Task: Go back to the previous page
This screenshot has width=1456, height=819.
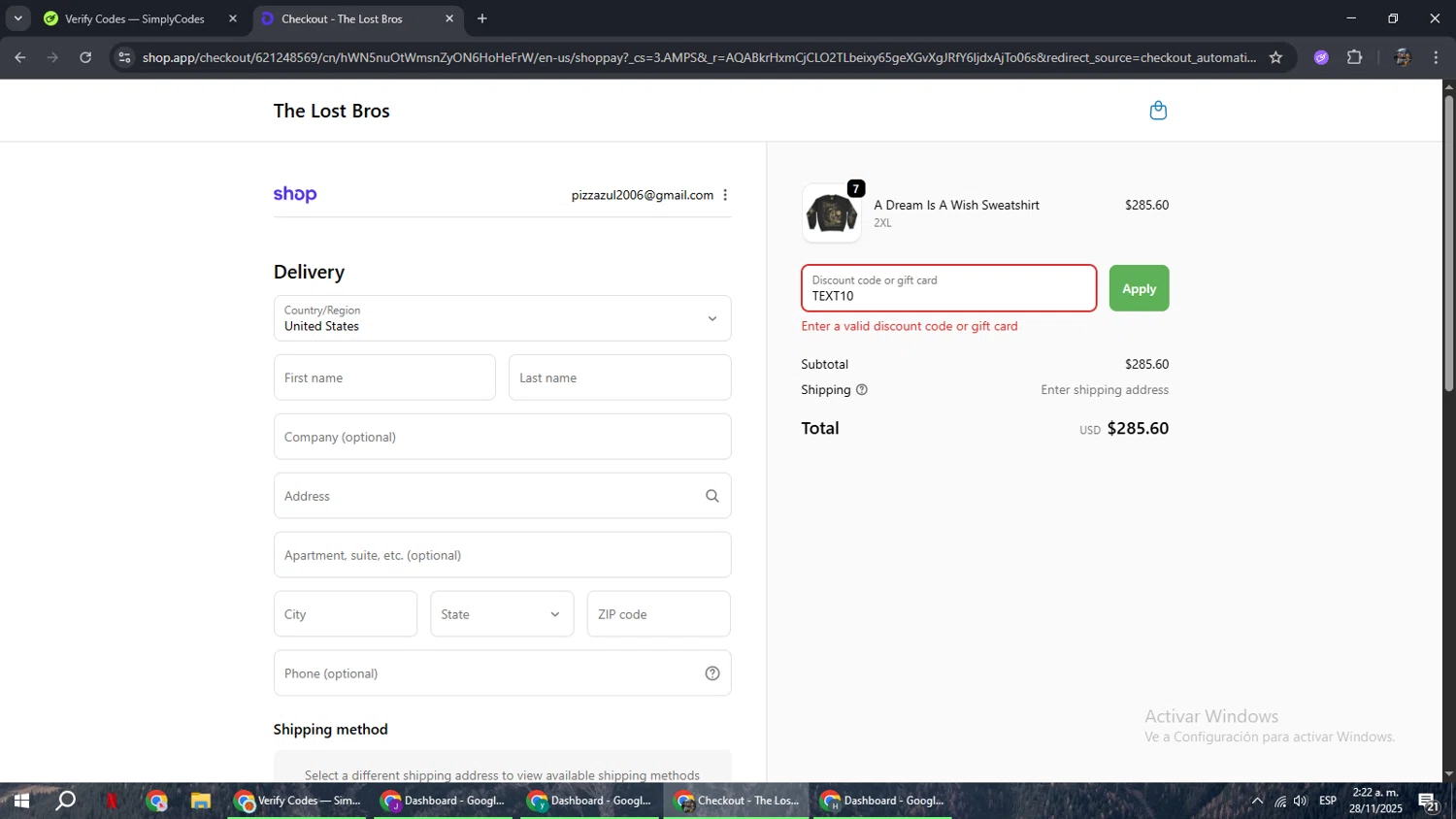Action: click(20, 57)
